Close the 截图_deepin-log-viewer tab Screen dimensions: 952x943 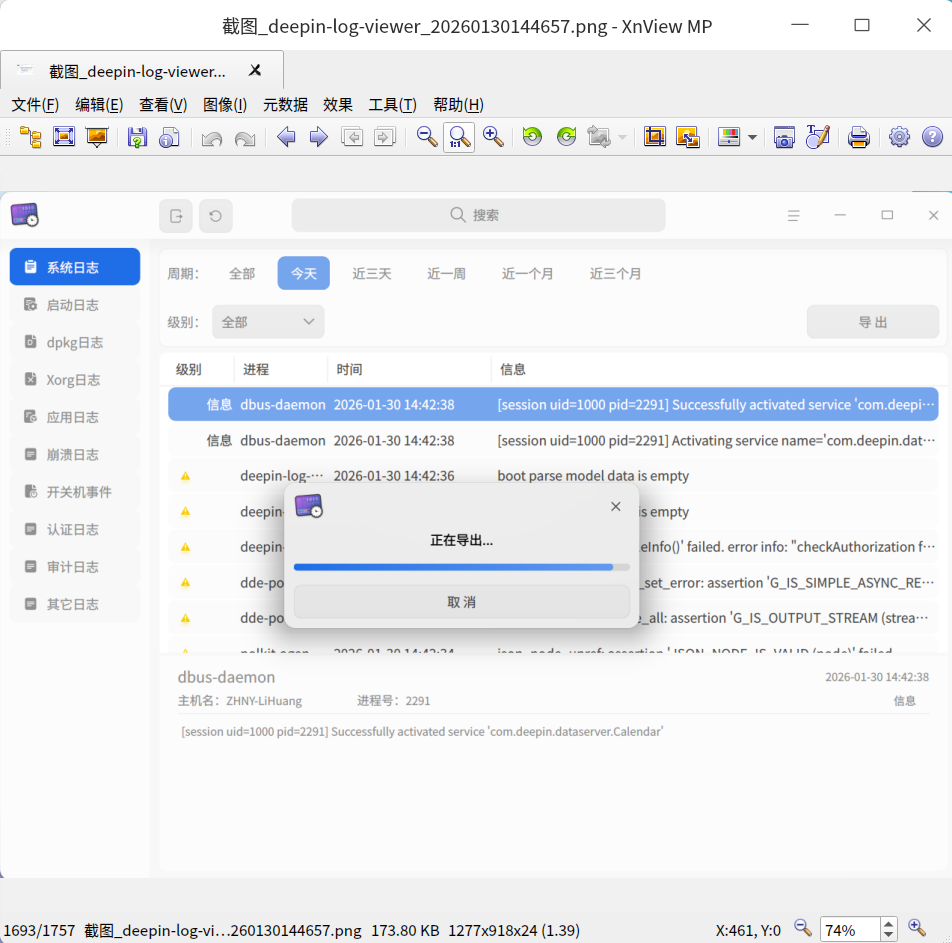[255, 70]
